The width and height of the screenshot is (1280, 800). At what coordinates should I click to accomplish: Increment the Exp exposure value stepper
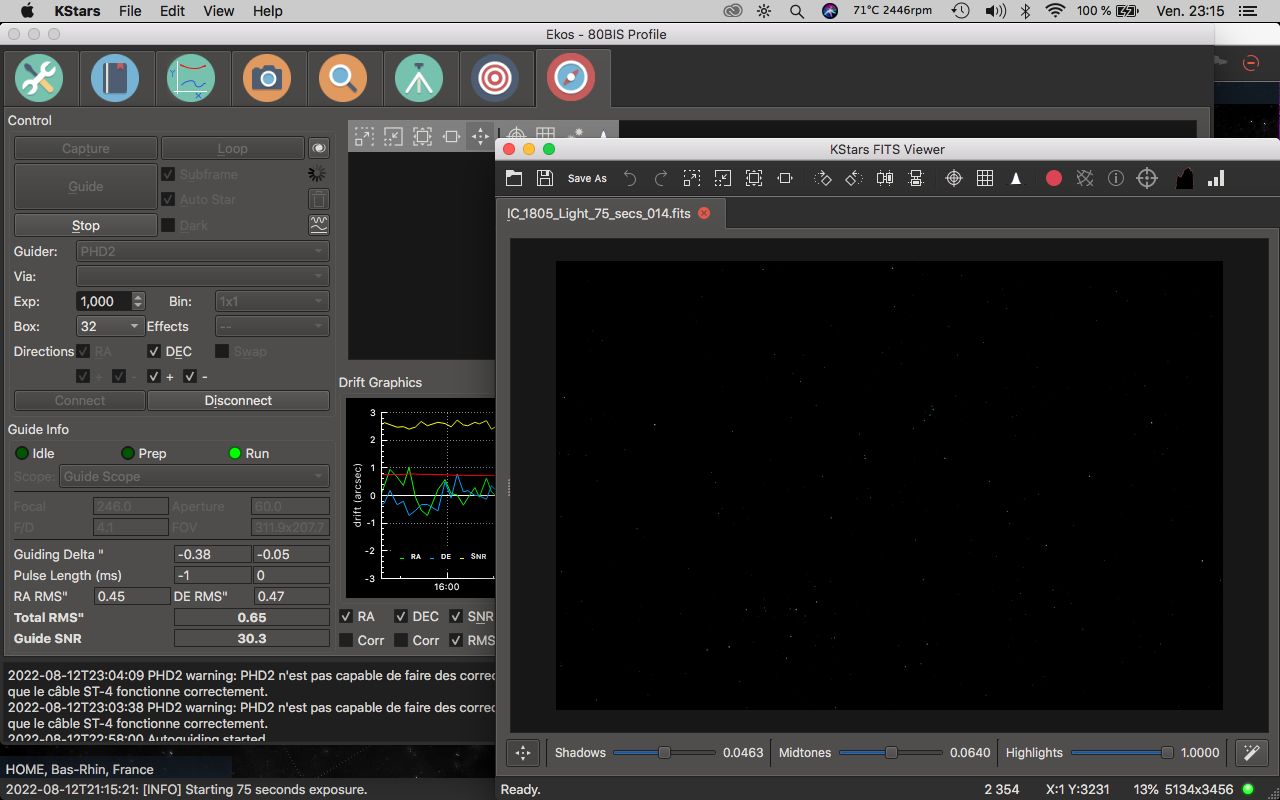138,297
